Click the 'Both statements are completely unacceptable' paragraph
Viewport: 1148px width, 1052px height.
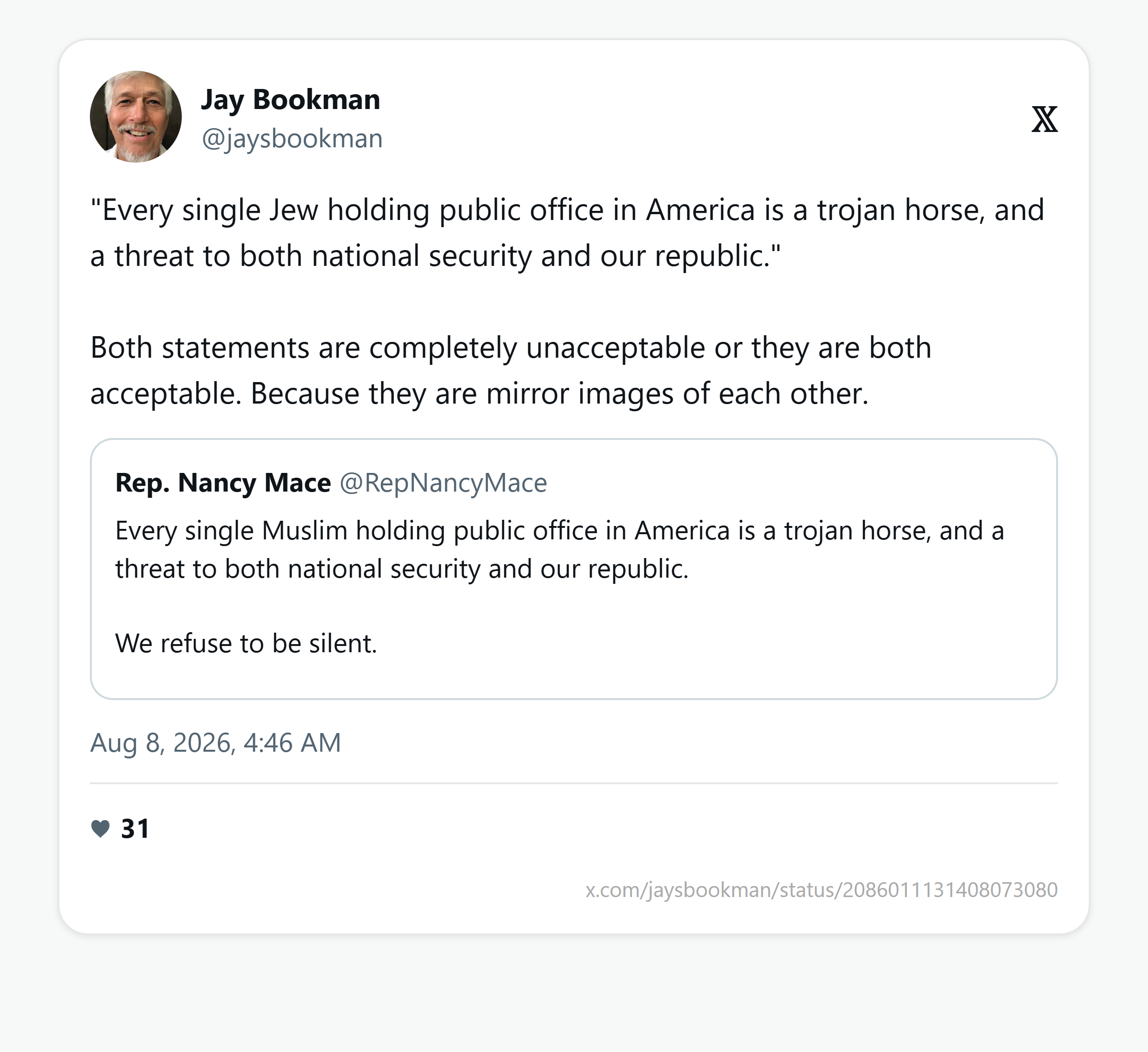coord(511,370)
